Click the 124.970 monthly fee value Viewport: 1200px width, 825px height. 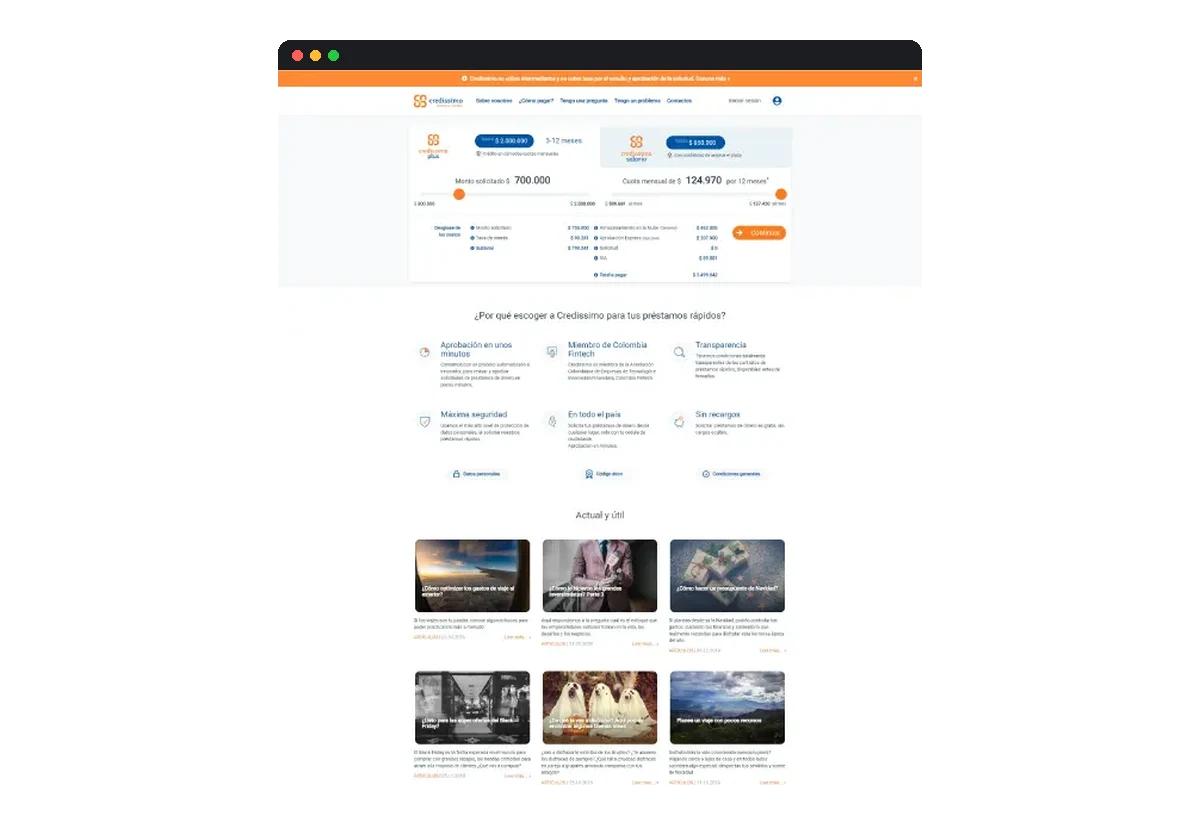(704, 181)
